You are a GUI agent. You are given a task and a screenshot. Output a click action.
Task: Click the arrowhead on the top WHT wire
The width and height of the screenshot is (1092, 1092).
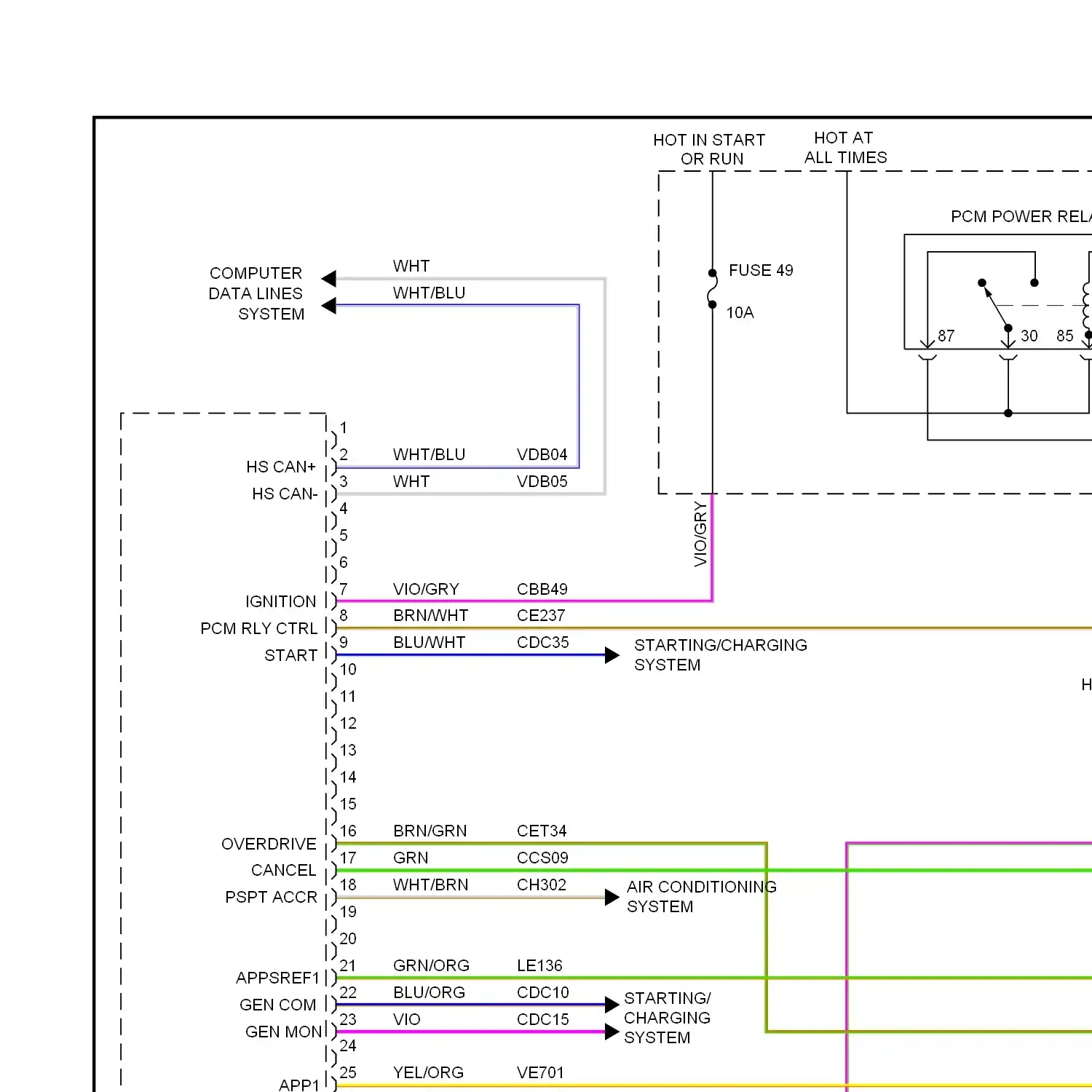point(329,279)
